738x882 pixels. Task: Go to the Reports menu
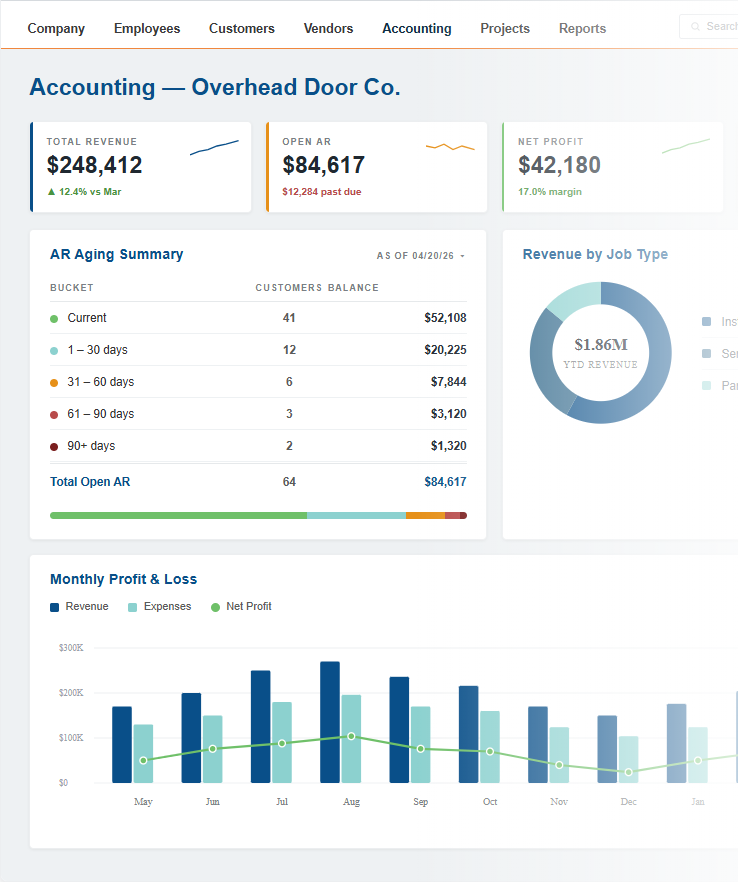click(582, 28)
